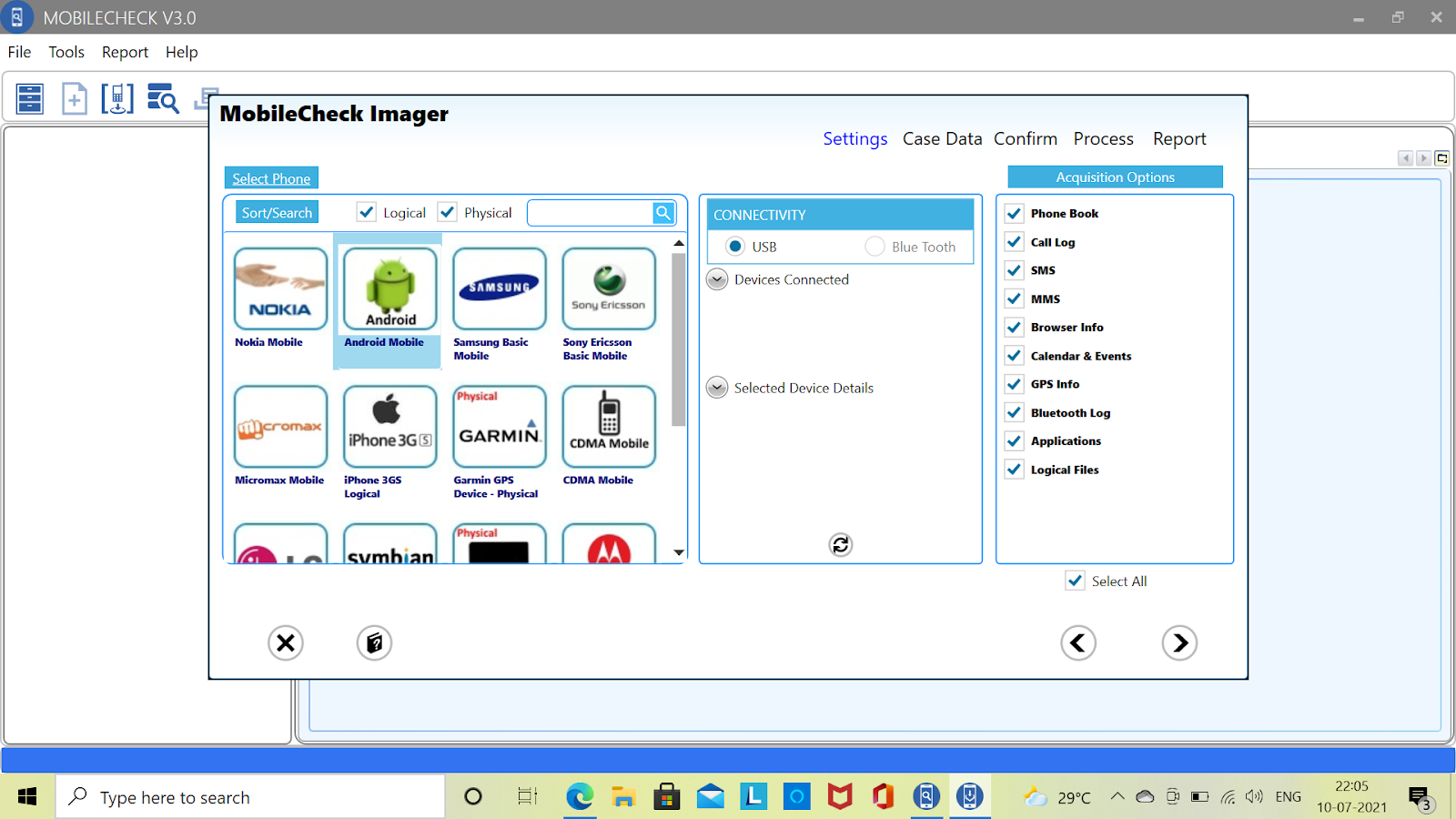Image resolution: width=1456 pixels, height=819 pixels.
Task: Click the Acquisition Options header button
Action: (x=1115, y=177)
